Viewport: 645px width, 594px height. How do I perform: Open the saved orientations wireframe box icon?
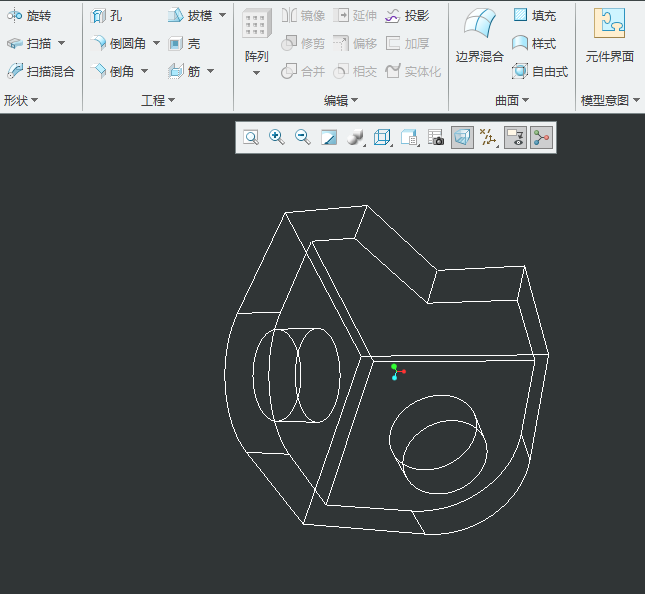click(x=382, y=137)
